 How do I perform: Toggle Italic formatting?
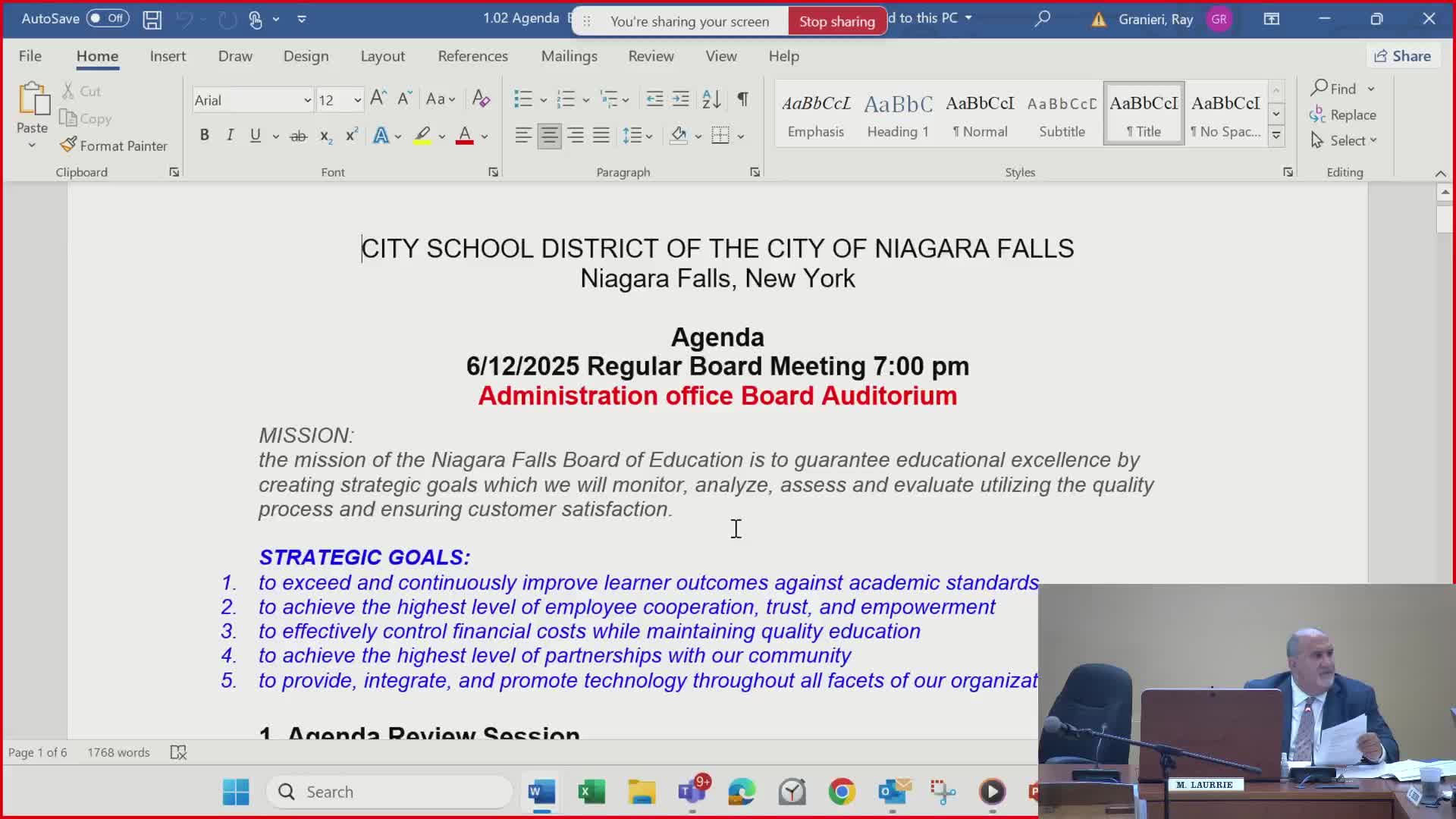point(230,136)
